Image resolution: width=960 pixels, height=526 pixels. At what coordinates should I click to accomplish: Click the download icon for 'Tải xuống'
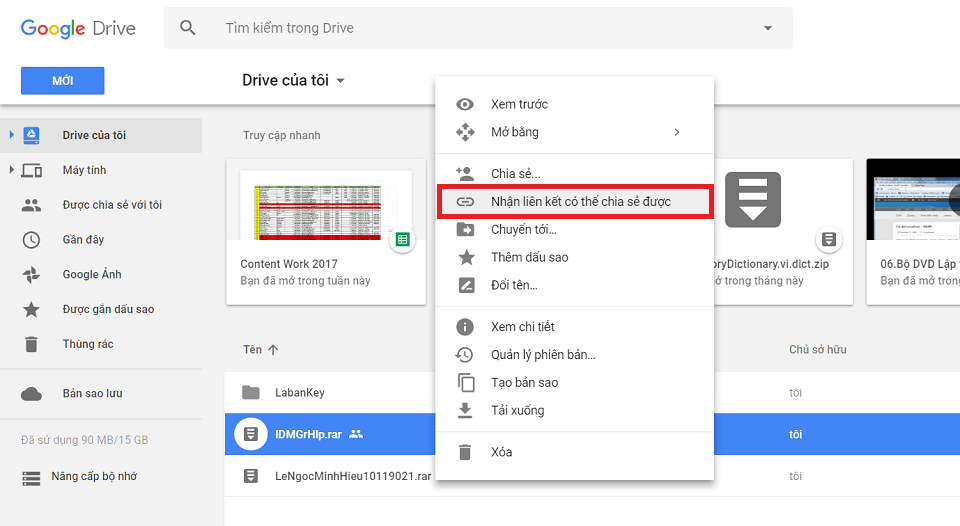tap(465, 410)
